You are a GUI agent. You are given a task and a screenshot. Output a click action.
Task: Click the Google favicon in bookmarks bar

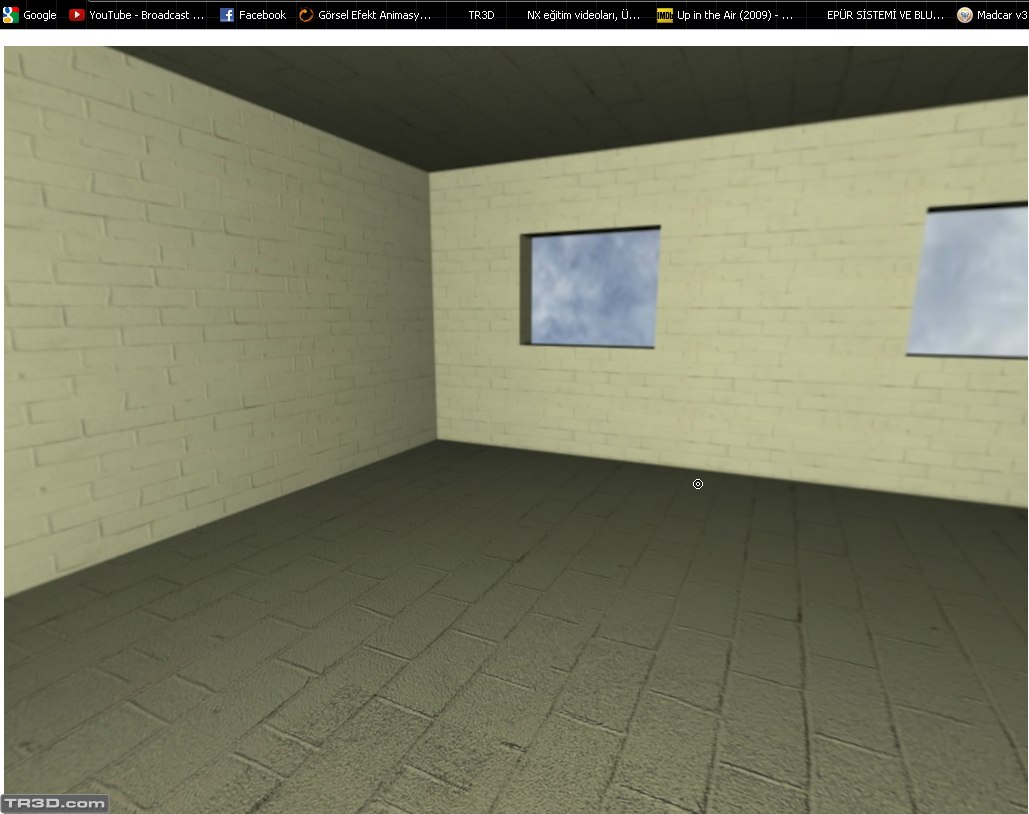(12, 15)
